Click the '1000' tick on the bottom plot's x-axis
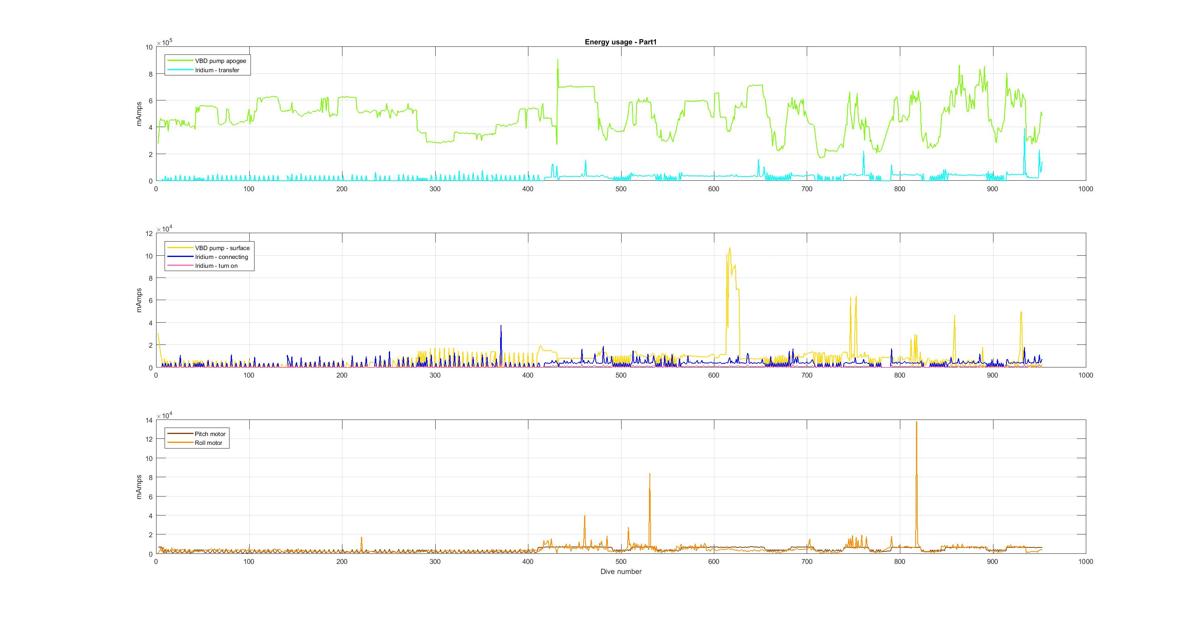Viewport: 1200px width, 622px height. tap(1085, 562)
